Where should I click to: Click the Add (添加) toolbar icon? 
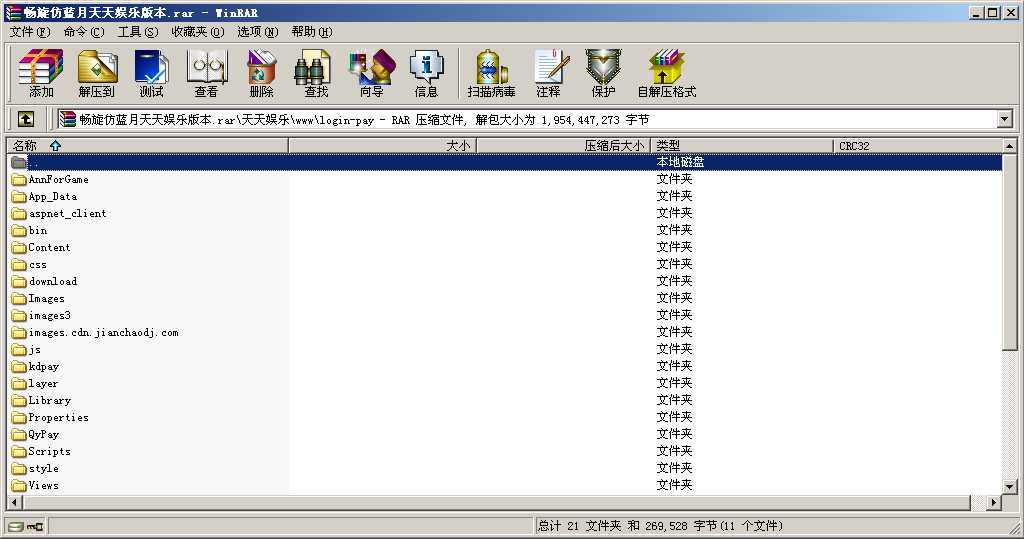point(41,73)
